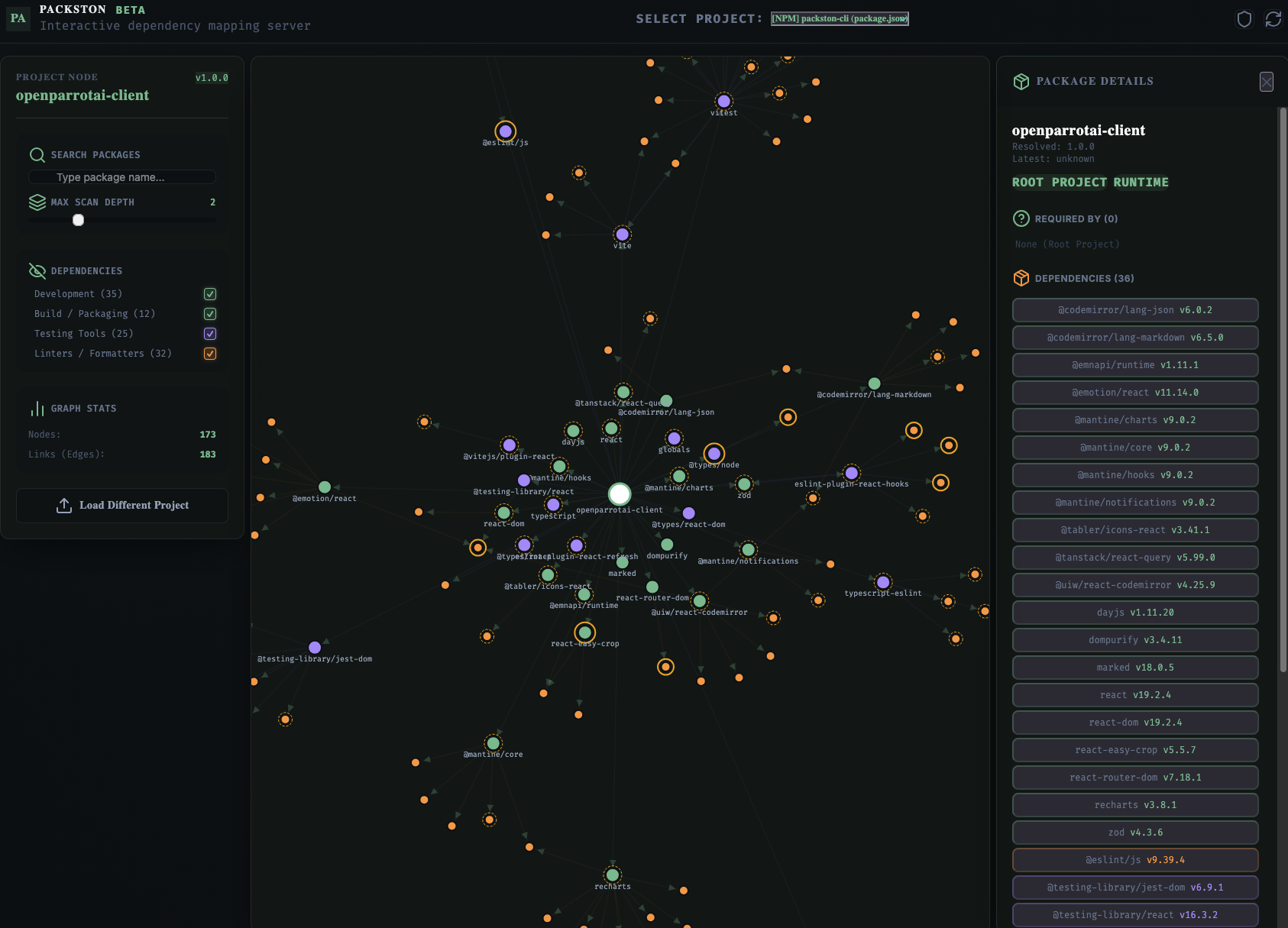1288x928 pixels.
Task: Click the Load Different Project button
Action: click(122, 506)
